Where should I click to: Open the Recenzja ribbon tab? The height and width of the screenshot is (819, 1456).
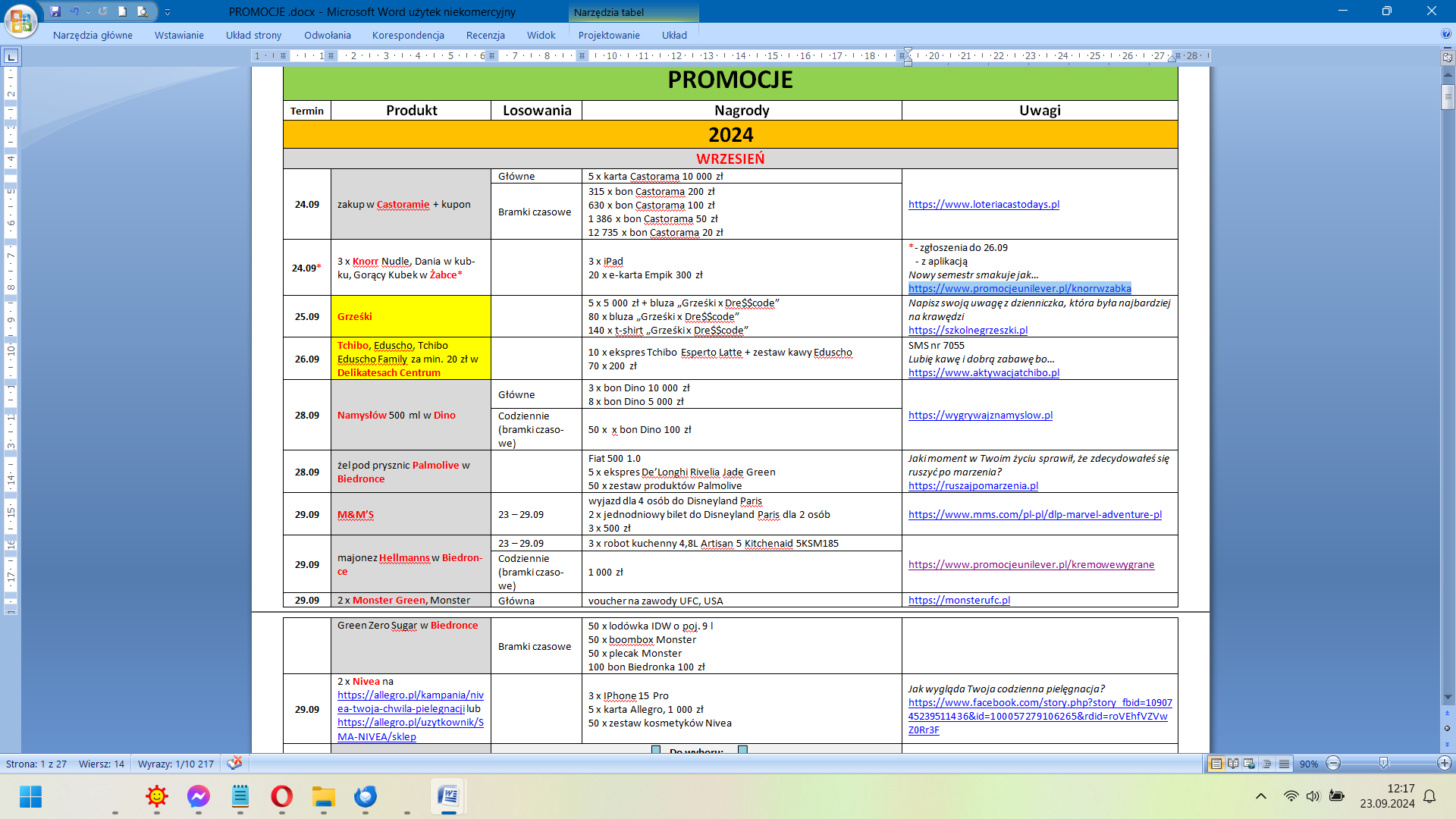pyautogui.click(x=485, y=35)
